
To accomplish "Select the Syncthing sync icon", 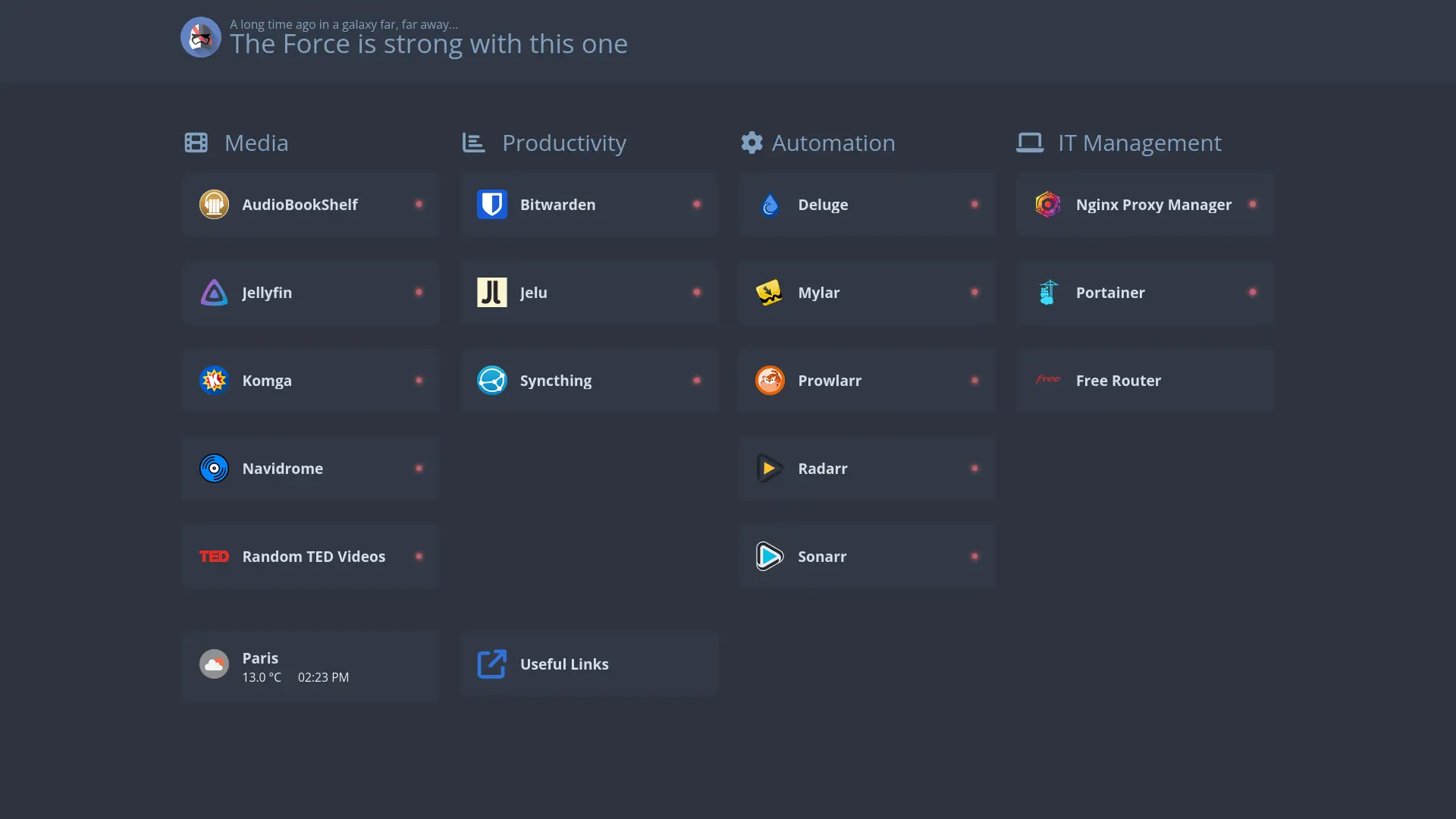I will click(491, 380).
